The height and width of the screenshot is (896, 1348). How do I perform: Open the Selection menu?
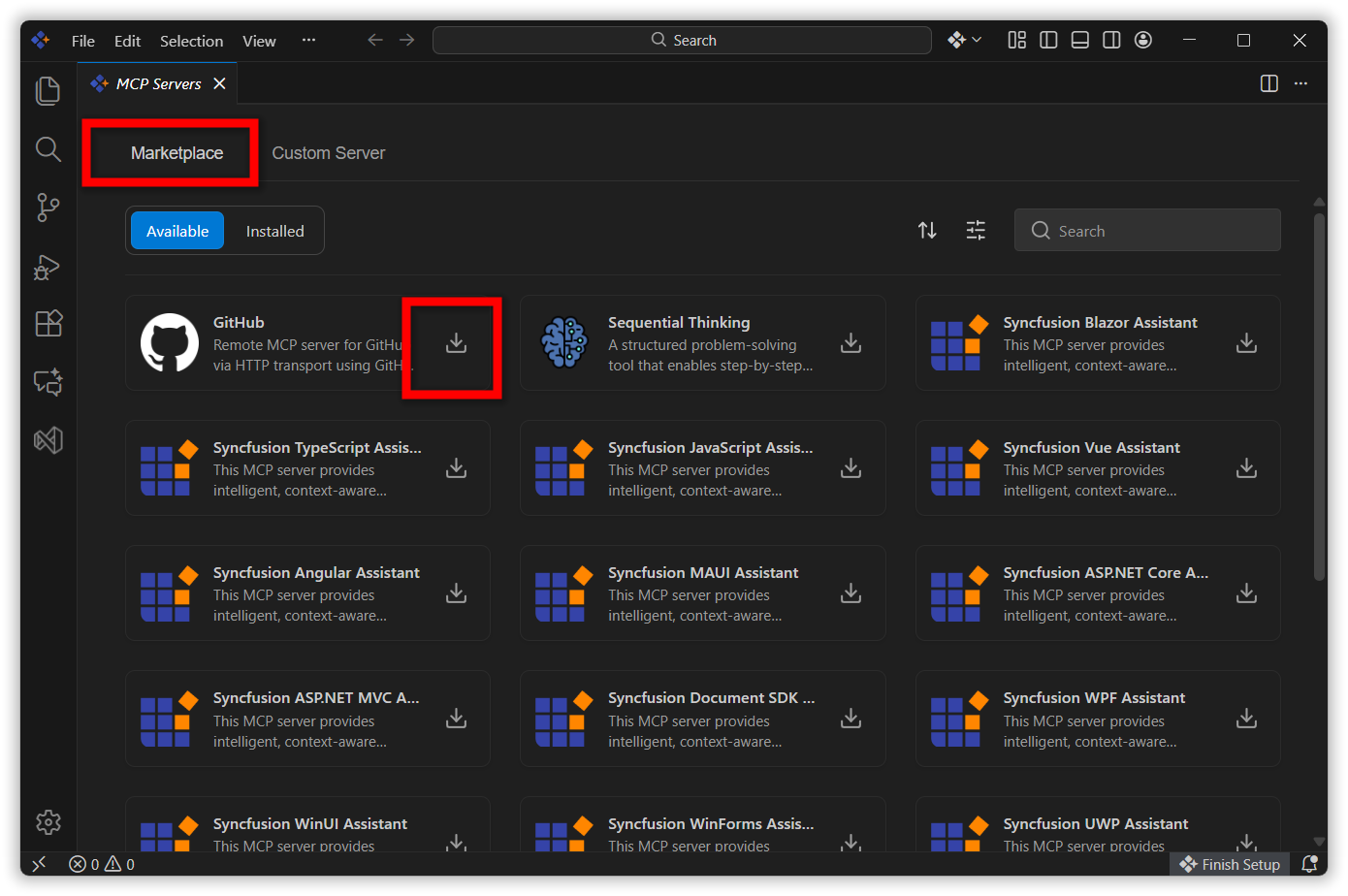click(191, 41)
